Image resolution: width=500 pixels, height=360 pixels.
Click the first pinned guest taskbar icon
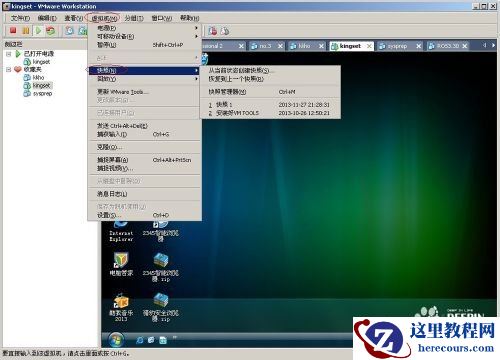[140, 340]
